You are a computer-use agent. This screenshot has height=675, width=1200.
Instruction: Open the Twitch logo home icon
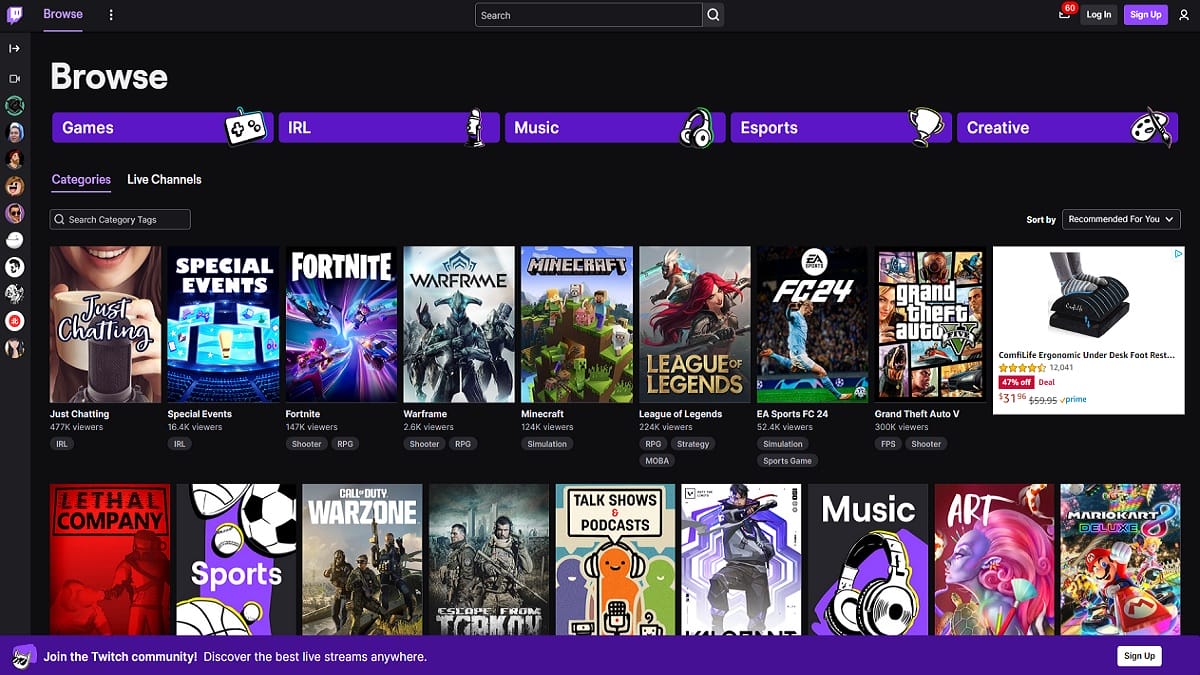[14, 14]
